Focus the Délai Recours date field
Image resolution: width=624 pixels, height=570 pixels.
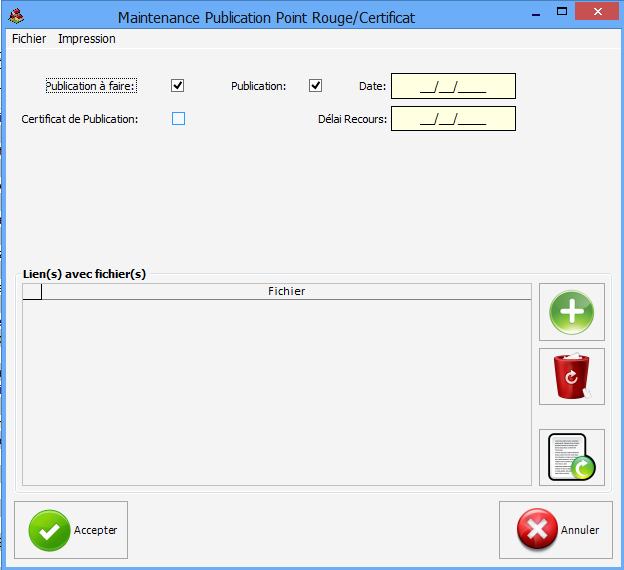[453, 120]
